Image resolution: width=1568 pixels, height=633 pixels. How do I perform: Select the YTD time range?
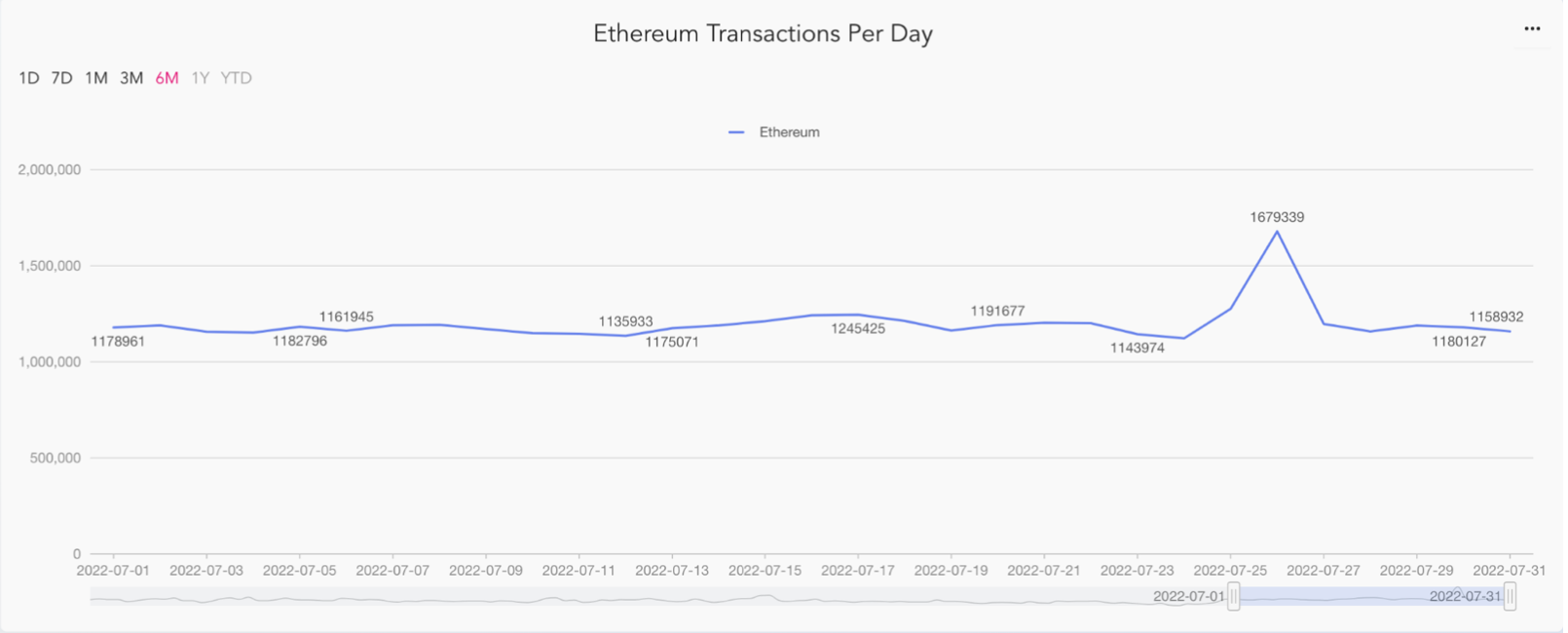click(236, 78)
